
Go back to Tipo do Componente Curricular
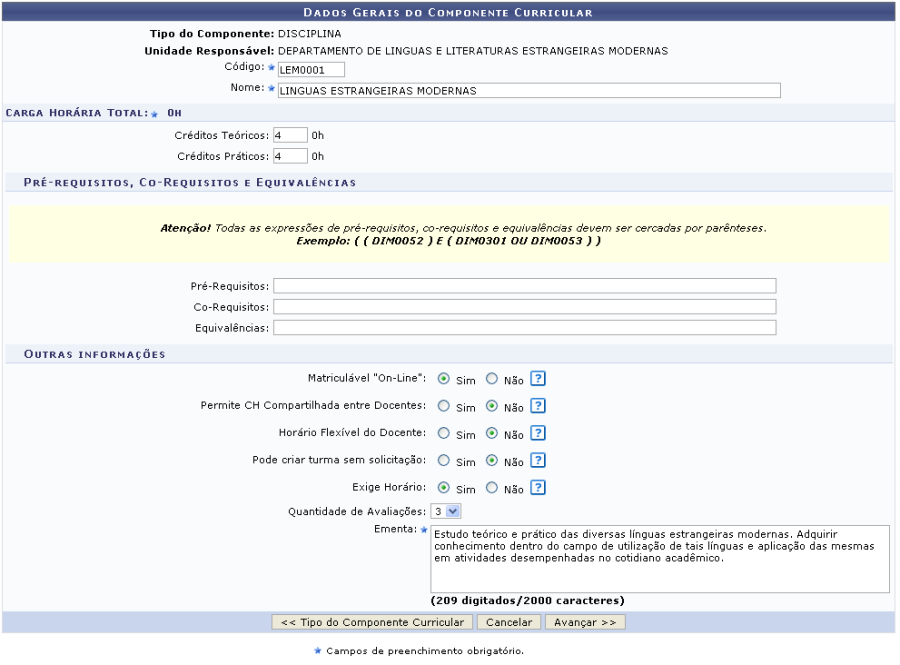click(372, 622)
